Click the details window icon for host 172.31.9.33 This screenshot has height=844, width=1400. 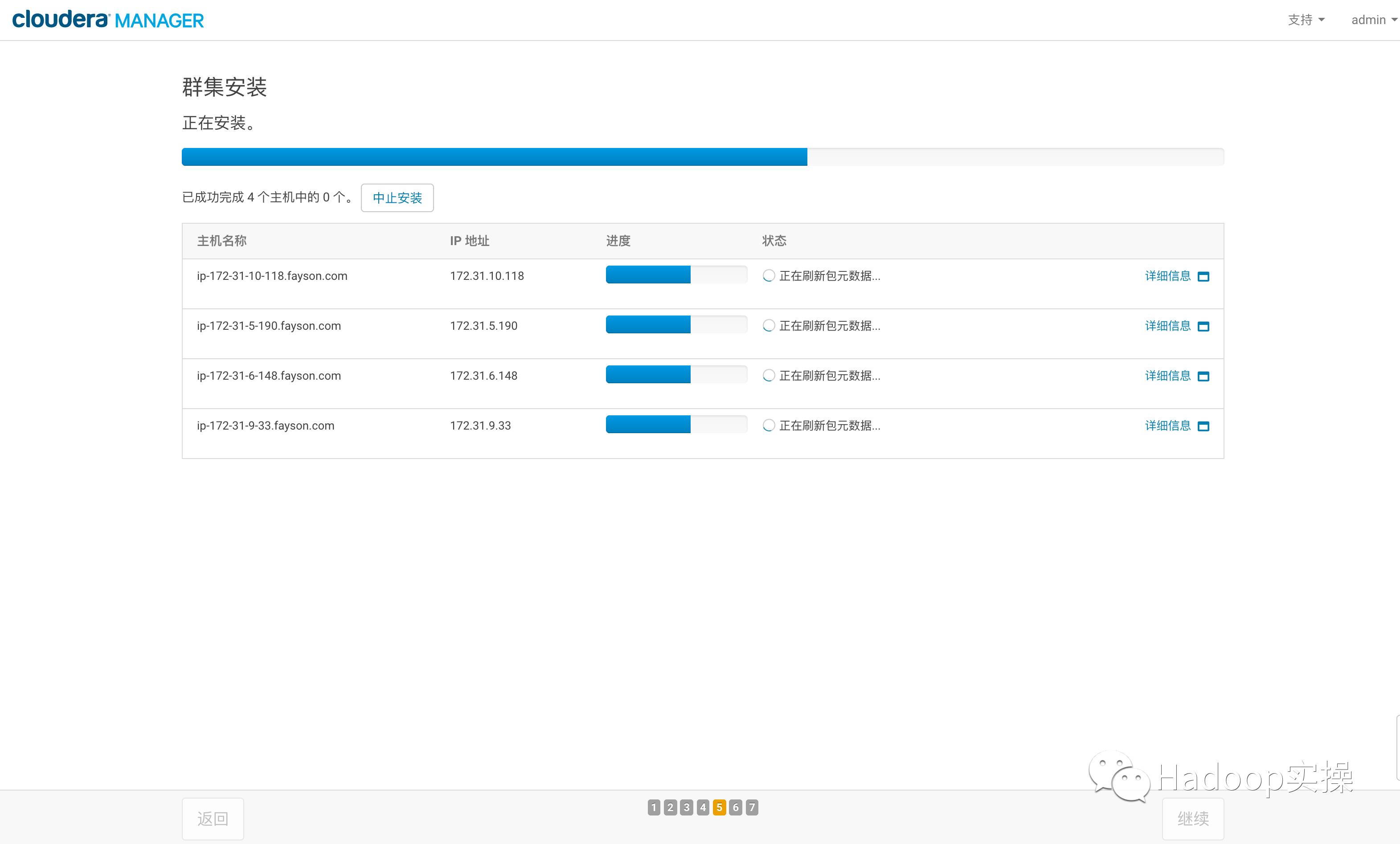(x=1203, y=427)
